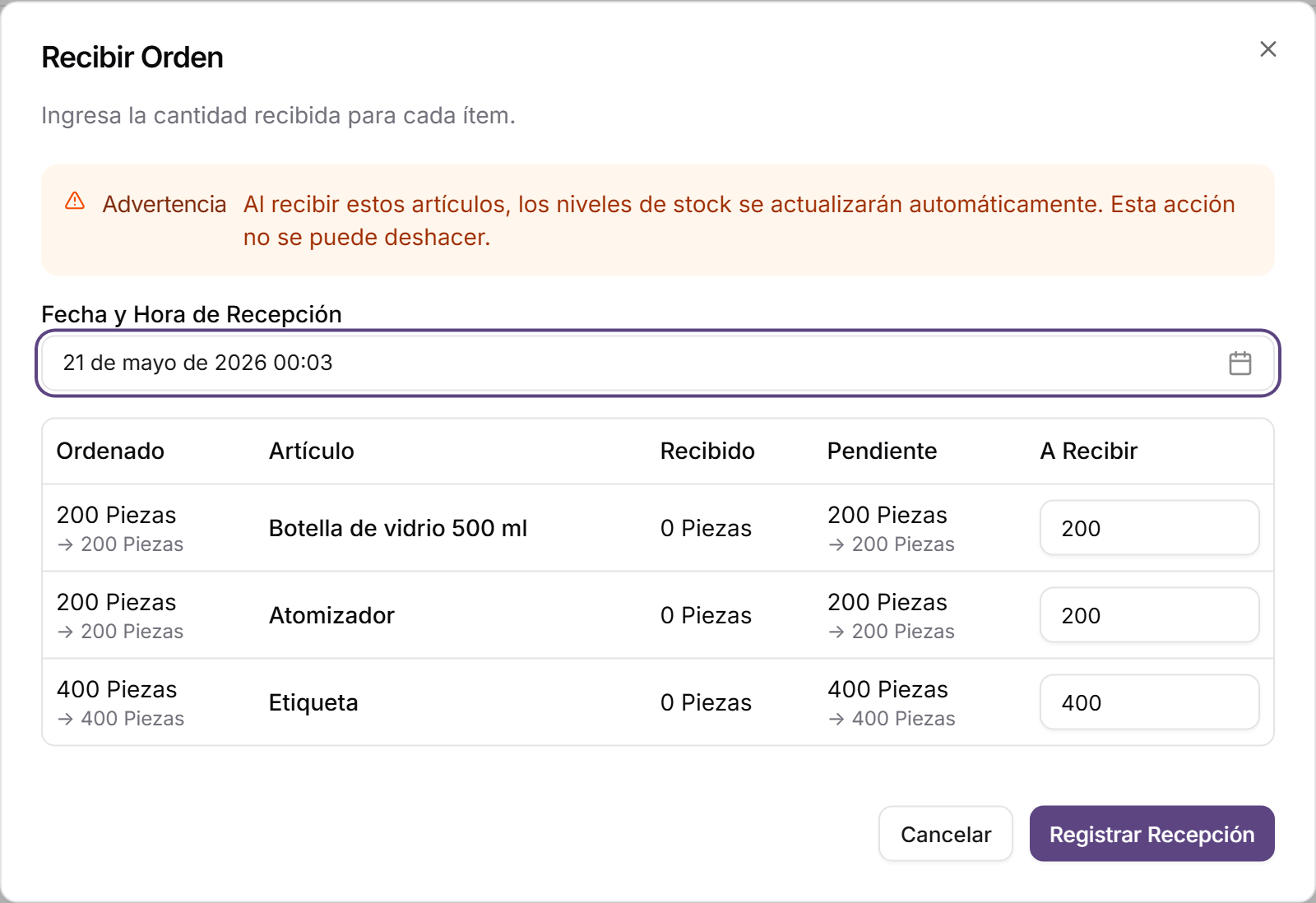
Task: Click ordered 200 Piezas in Atomizador row
Action: [x=116, y=602]
